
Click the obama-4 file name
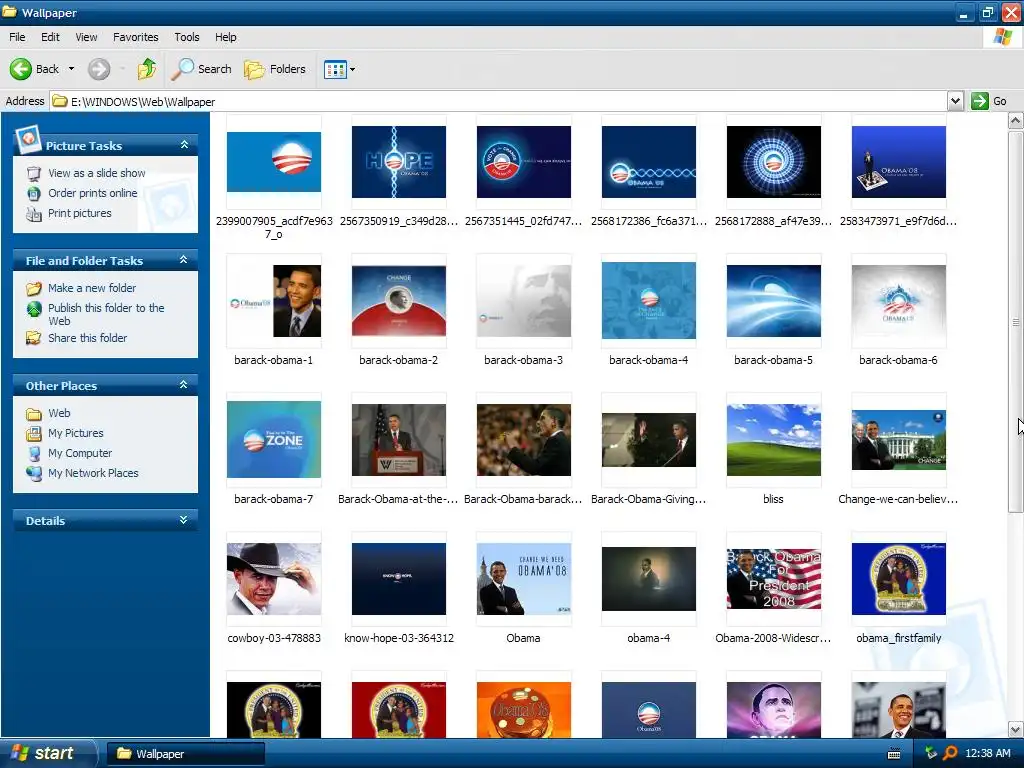click(648, 638)
